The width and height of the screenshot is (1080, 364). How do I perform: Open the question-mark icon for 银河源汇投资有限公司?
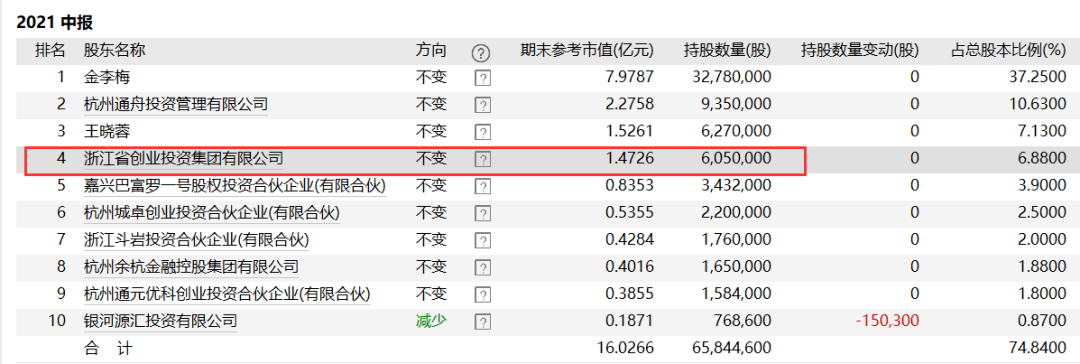coord(483,321)
